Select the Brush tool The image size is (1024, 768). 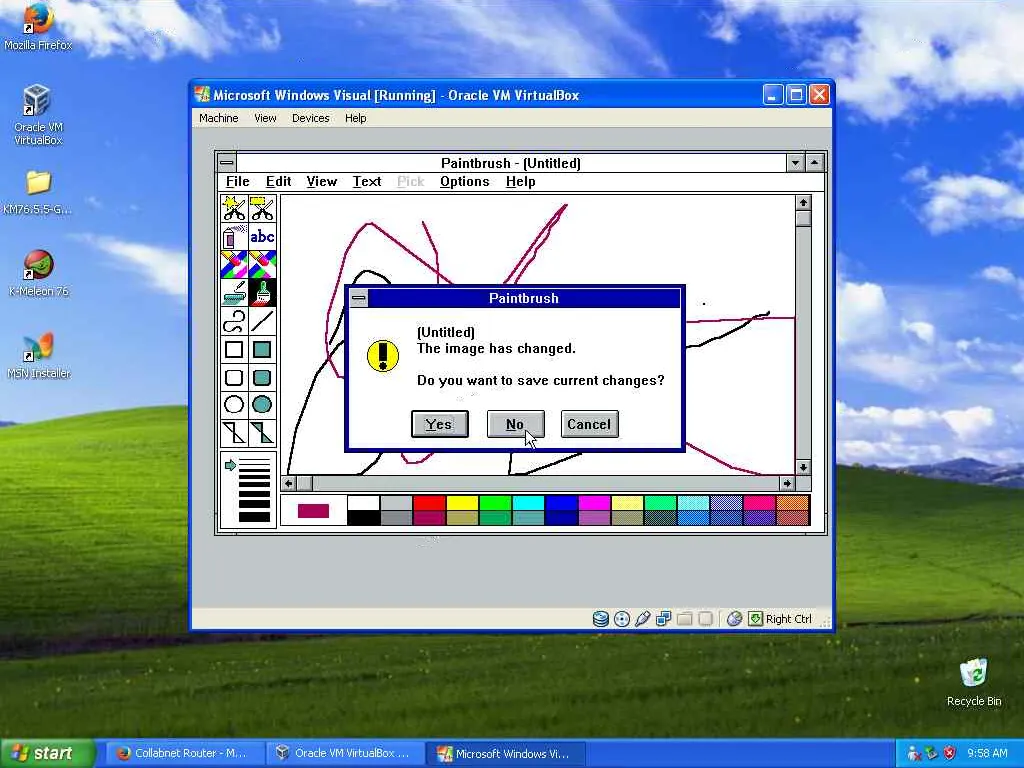(262, 293)
